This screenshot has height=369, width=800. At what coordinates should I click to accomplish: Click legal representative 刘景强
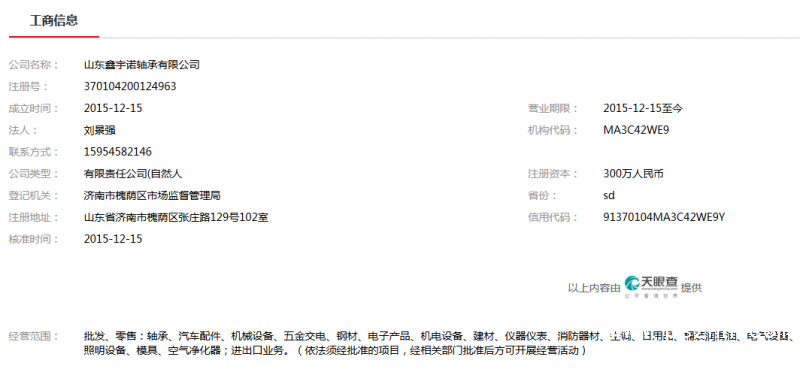click(x=99, y=130)
